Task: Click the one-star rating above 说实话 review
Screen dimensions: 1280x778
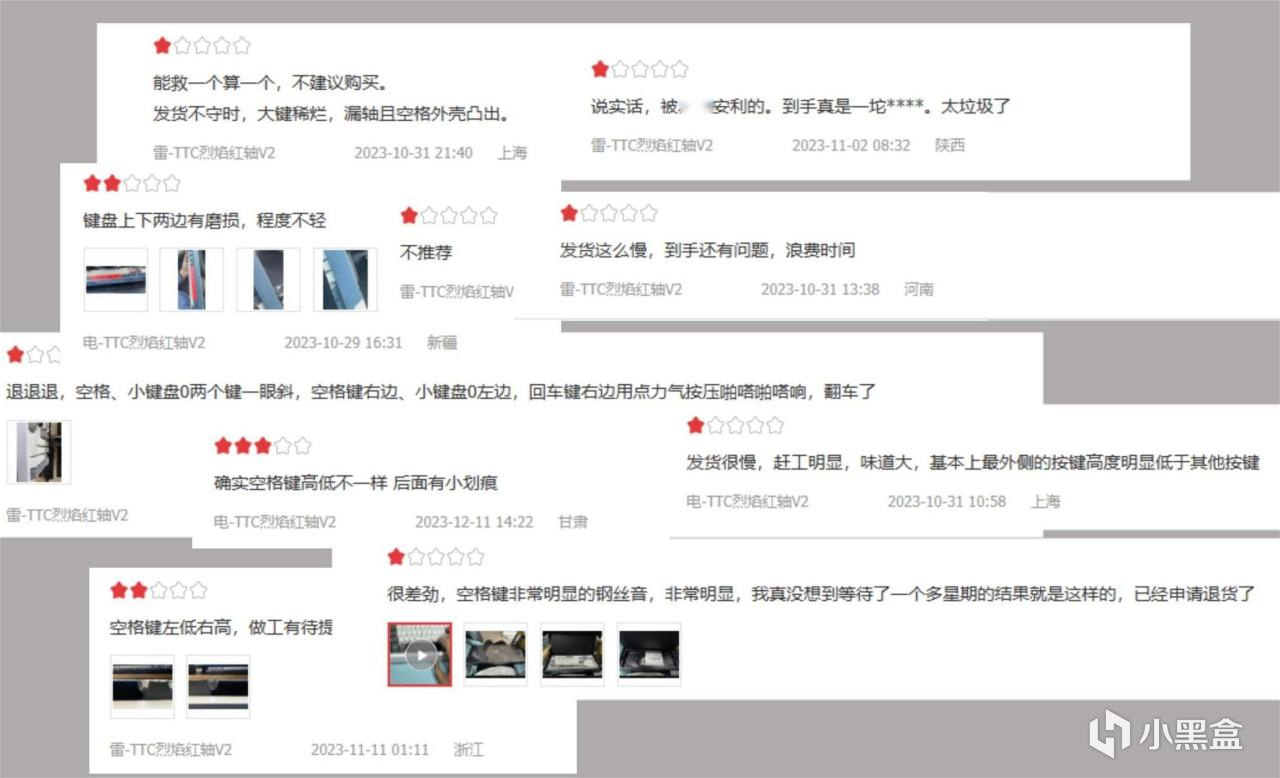Action: (640, 69)
